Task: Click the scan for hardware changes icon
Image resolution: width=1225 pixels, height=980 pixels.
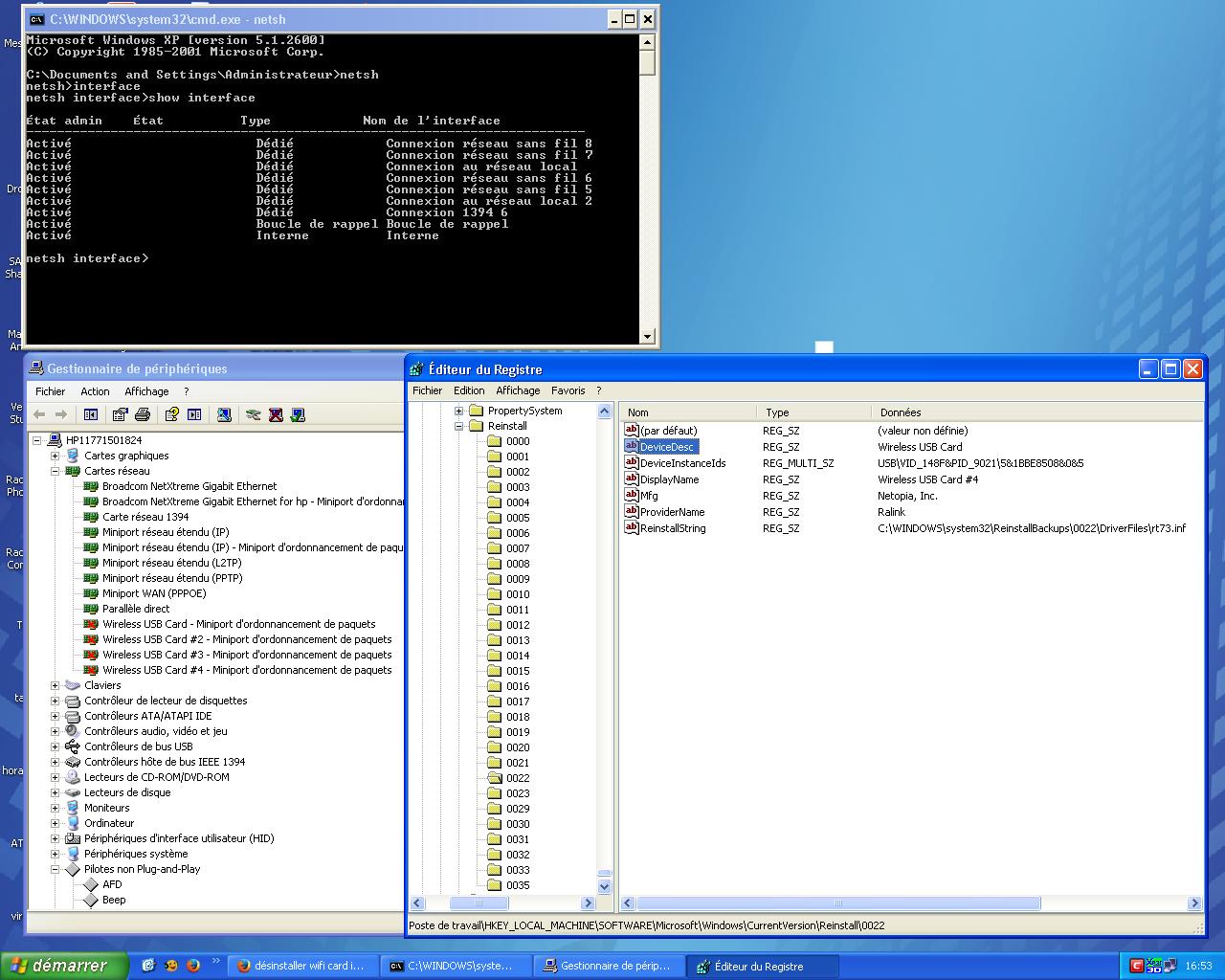Action: point(224,414)
